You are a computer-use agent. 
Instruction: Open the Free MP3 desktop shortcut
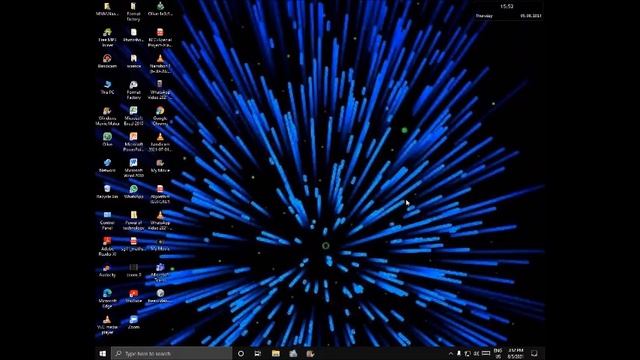[x=107, y=38]
